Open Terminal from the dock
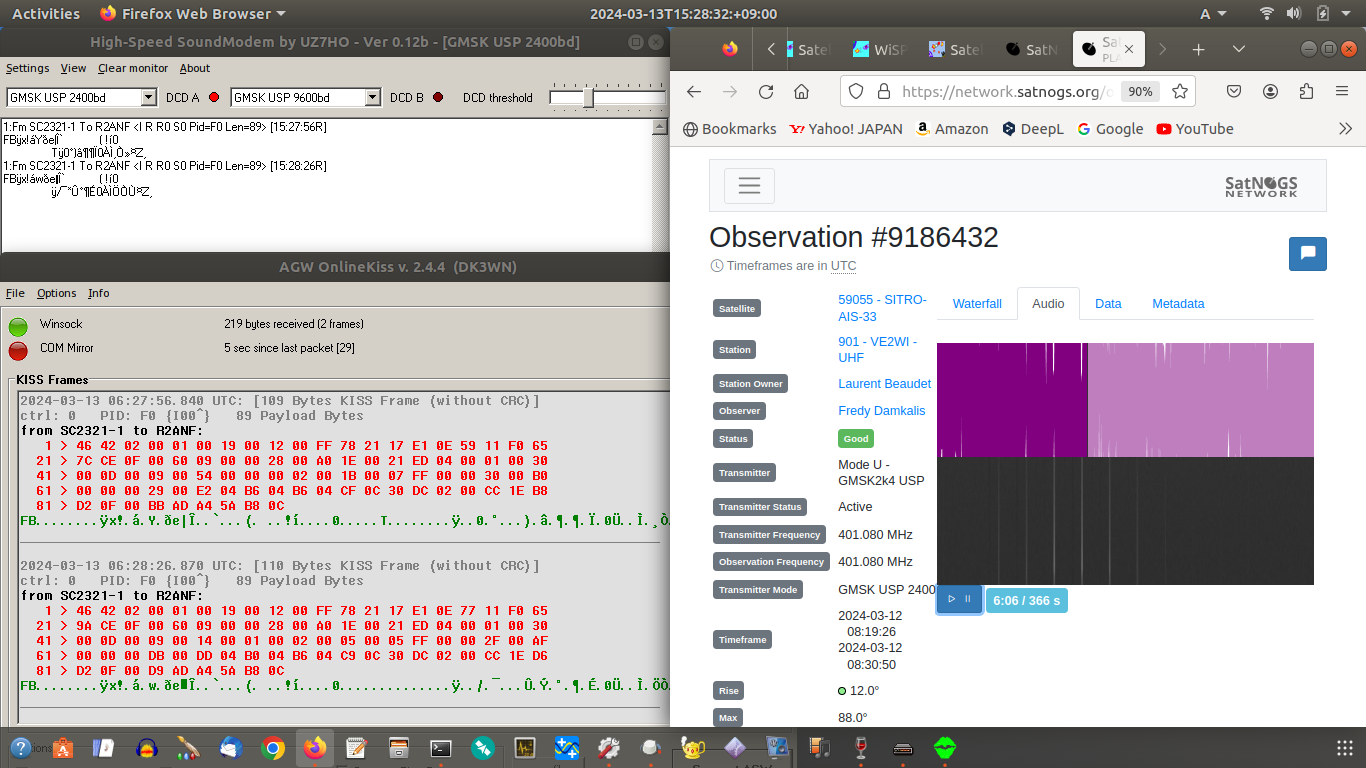The height and width of the screenshot is (768, 1366). (441, 747)
